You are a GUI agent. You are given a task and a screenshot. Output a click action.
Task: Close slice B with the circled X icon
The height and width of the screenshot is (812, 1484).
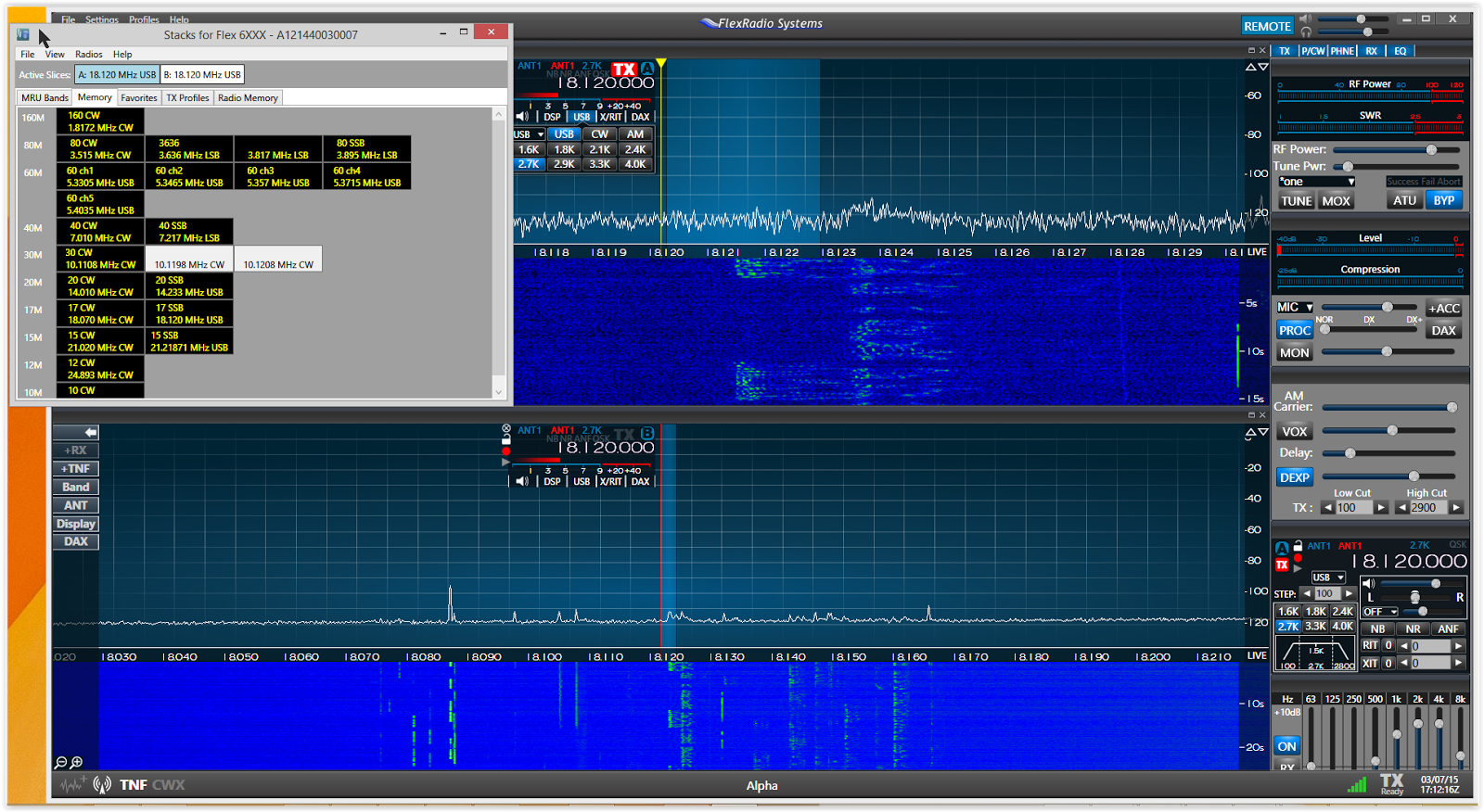pos(506,429)
